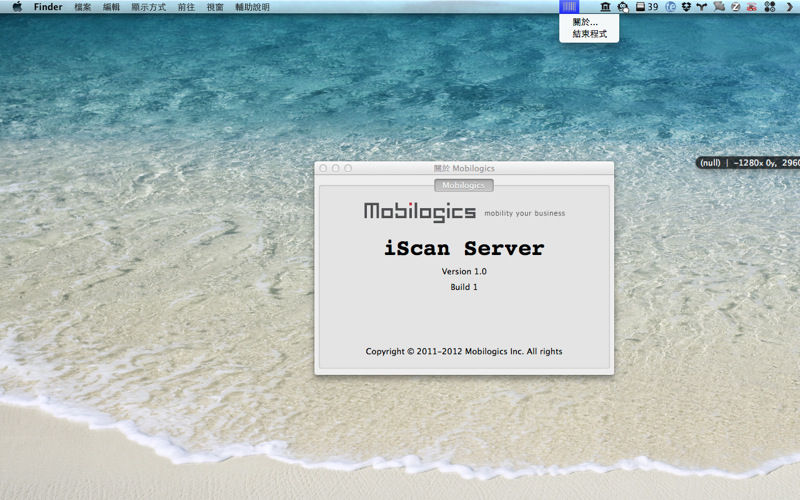Click the gray chat bubbles menu bar icon

click(719, 7)
